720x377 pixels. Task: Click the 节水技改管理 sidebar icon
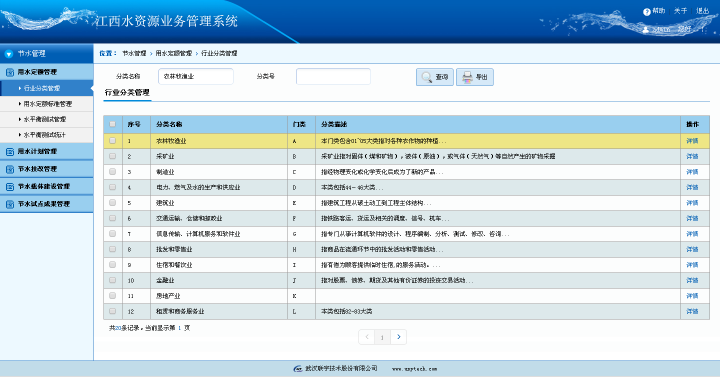pyautogui.click(x=10, y=169)
